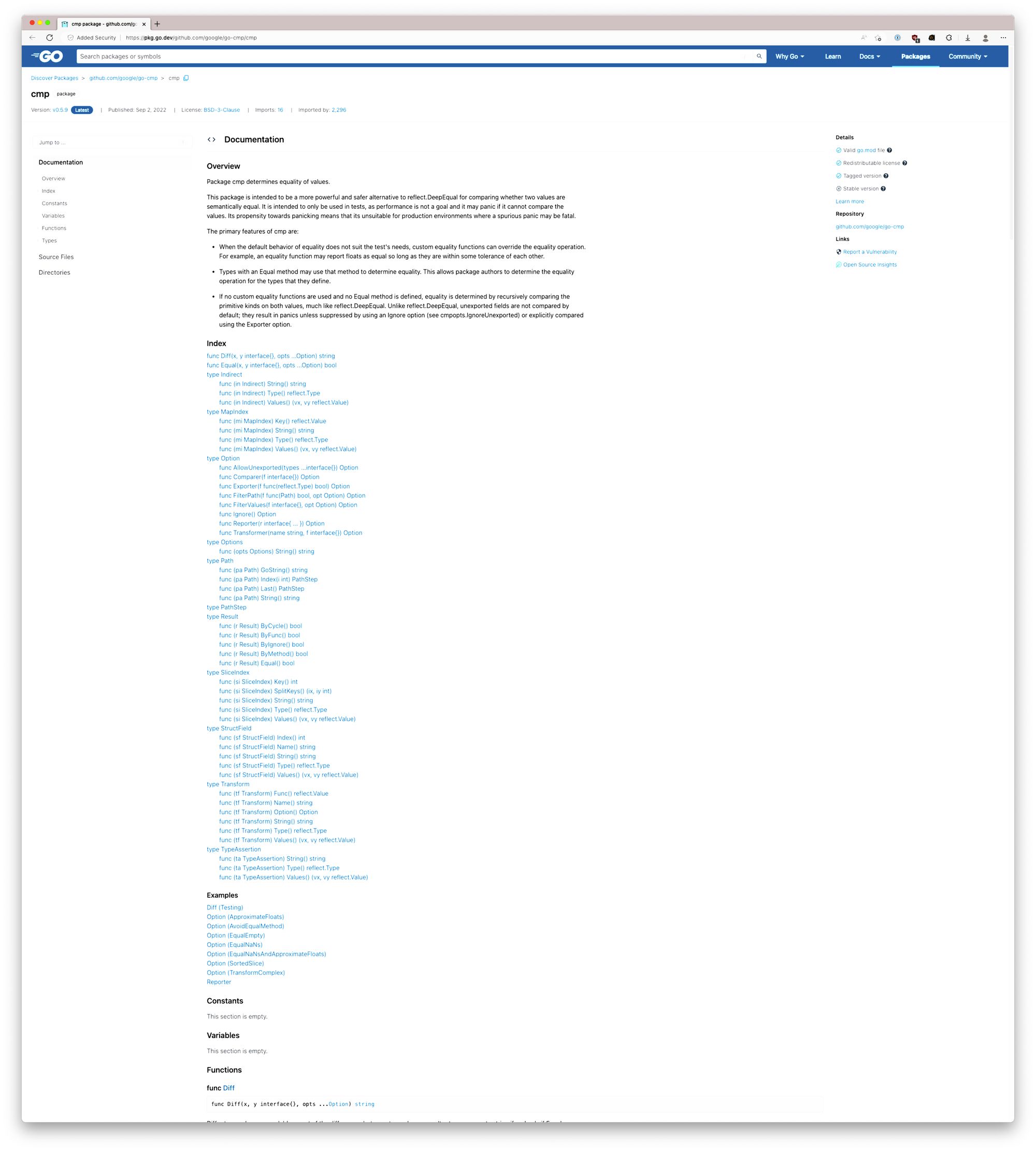Click the Report a Vulnerability shield icon
Viewport: 1036px width, 1151px height.
(839, 252)
